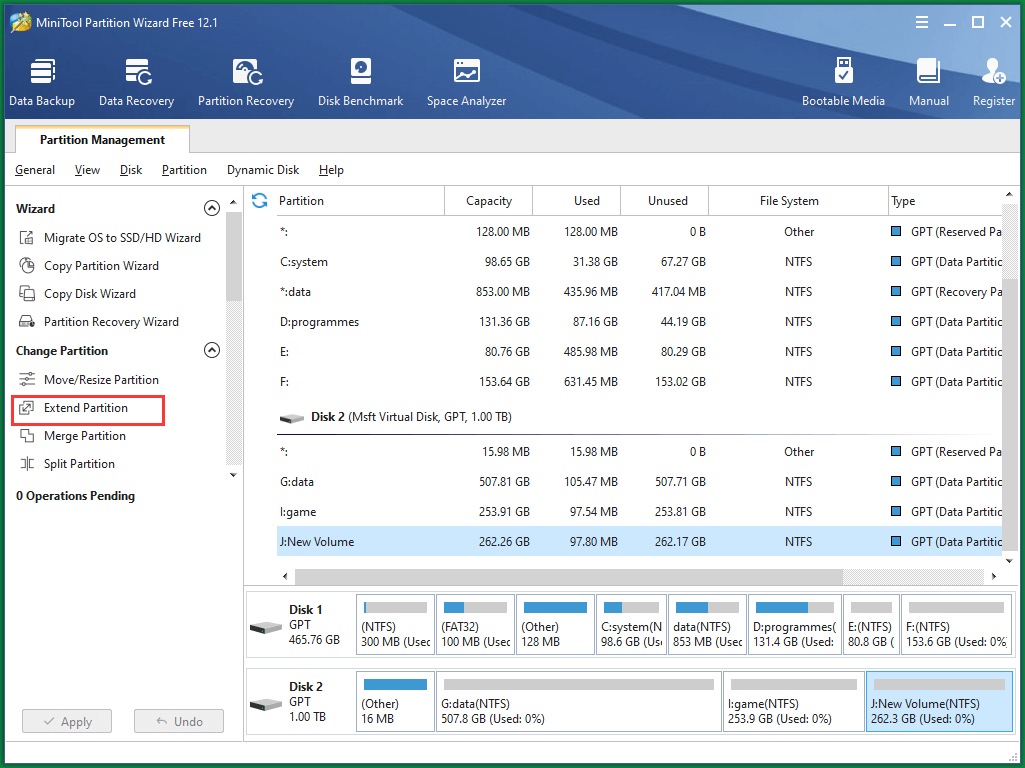The width and height of the screenshot is (1025, 768).
Task: Sort by the Unused column header
Action: coord(665,201)
